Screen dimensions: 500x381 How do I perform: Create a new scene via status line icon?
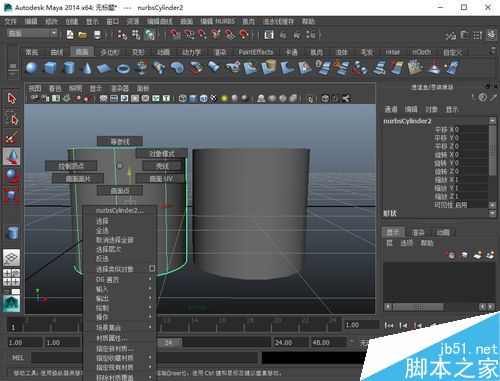(x=70, y=34)
